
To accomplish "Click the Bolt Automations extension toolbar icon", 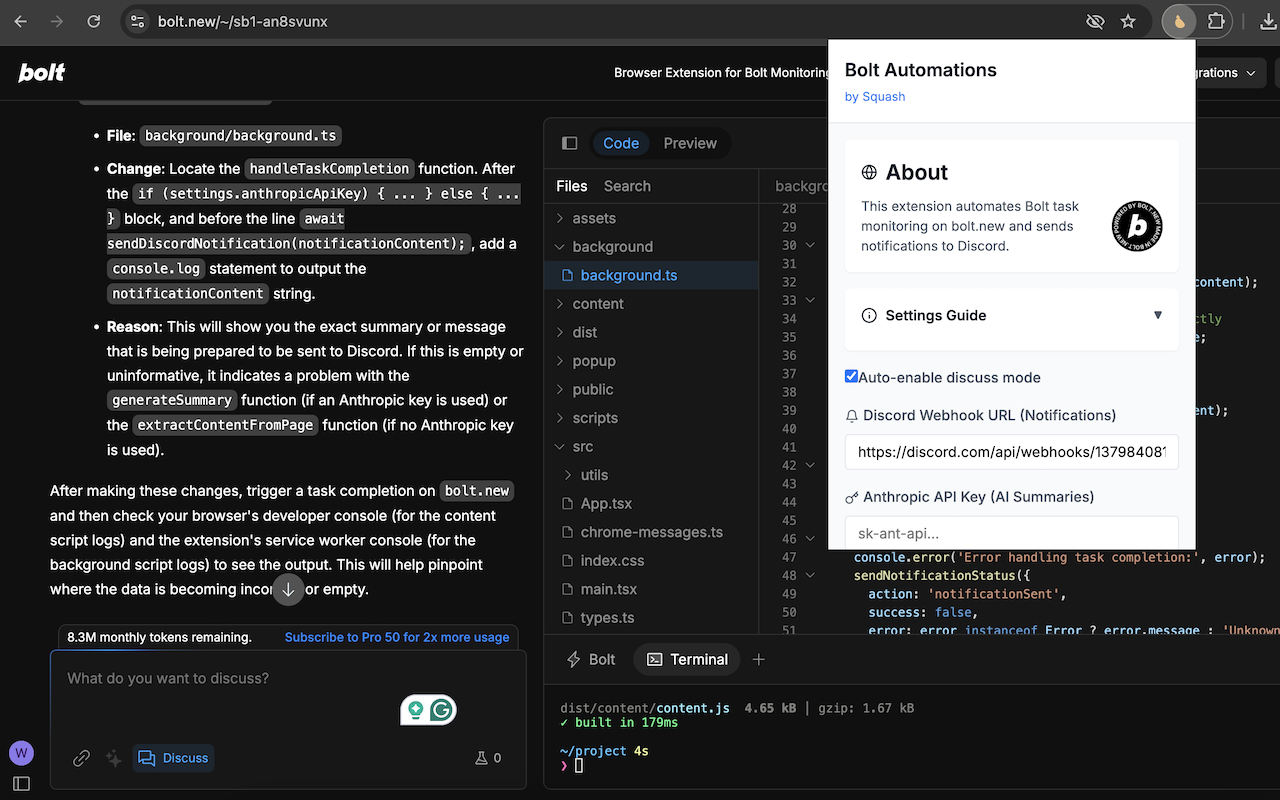I will (1180, 21).
